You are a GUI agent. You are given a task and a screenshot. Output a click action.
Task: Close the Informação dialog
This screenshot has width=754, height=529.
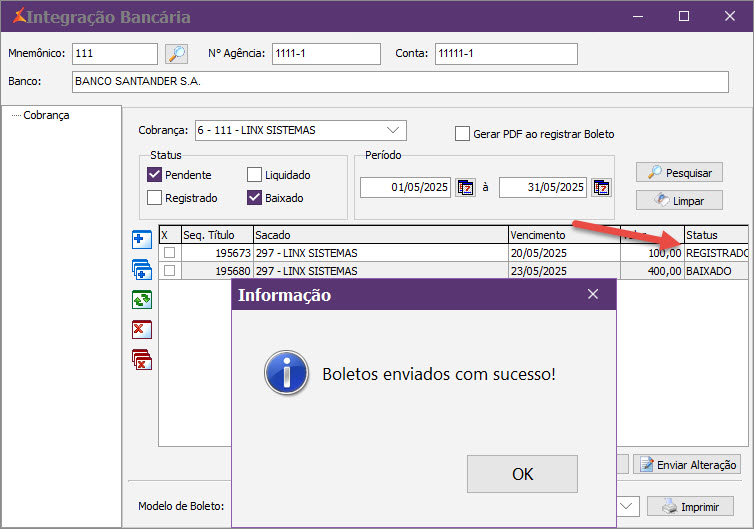pos(593,294)
